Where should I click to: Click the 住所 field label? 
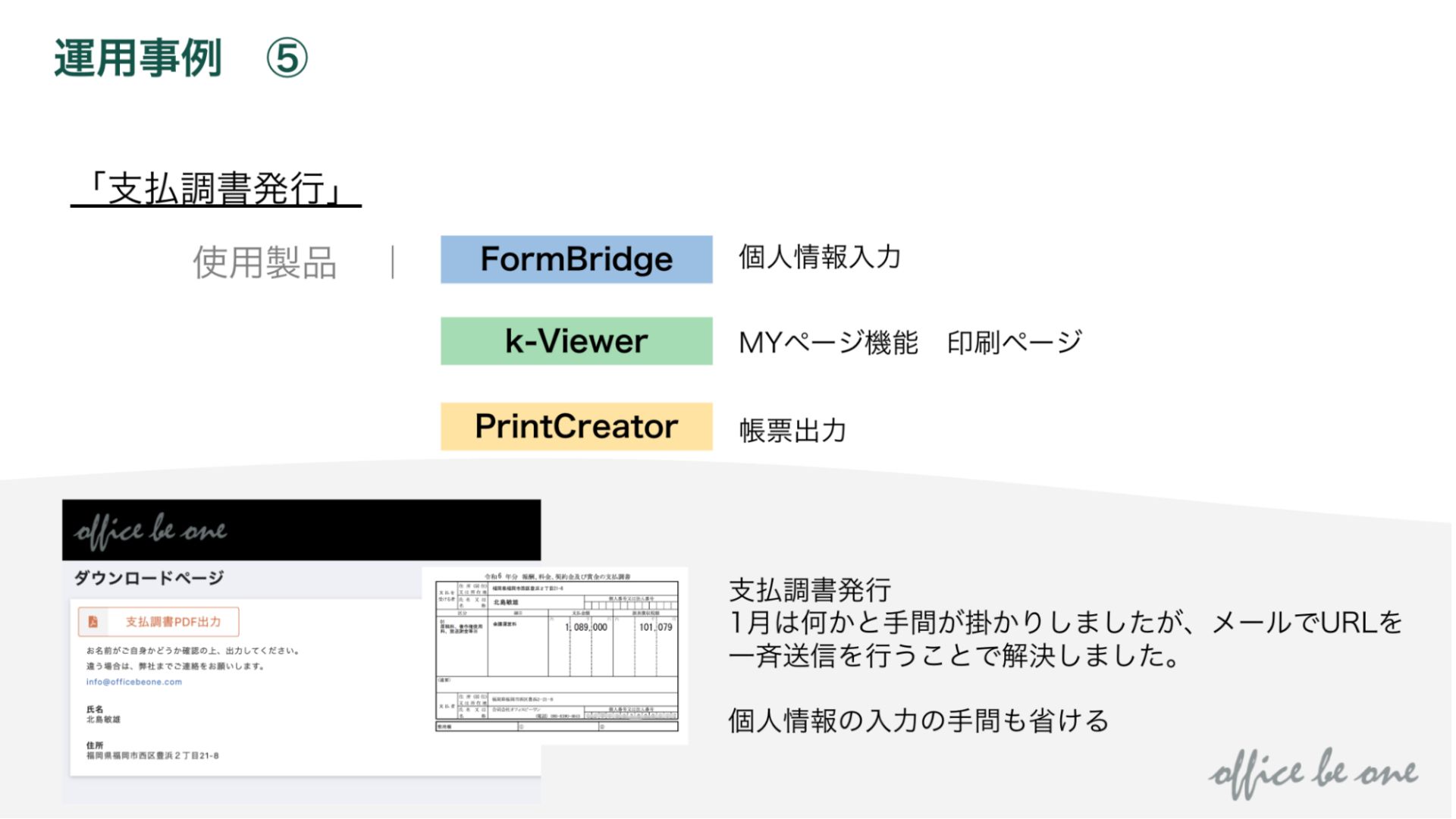point(95,745)
